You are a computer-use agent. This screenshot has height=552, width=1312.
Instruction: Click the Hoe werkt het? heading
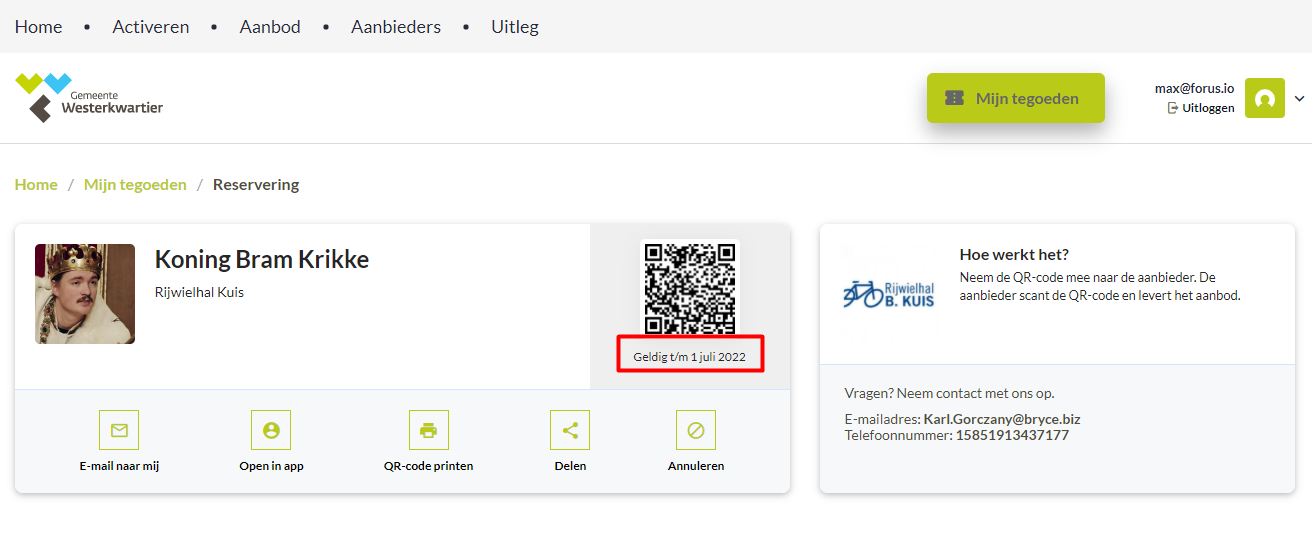coord(1014,255)
